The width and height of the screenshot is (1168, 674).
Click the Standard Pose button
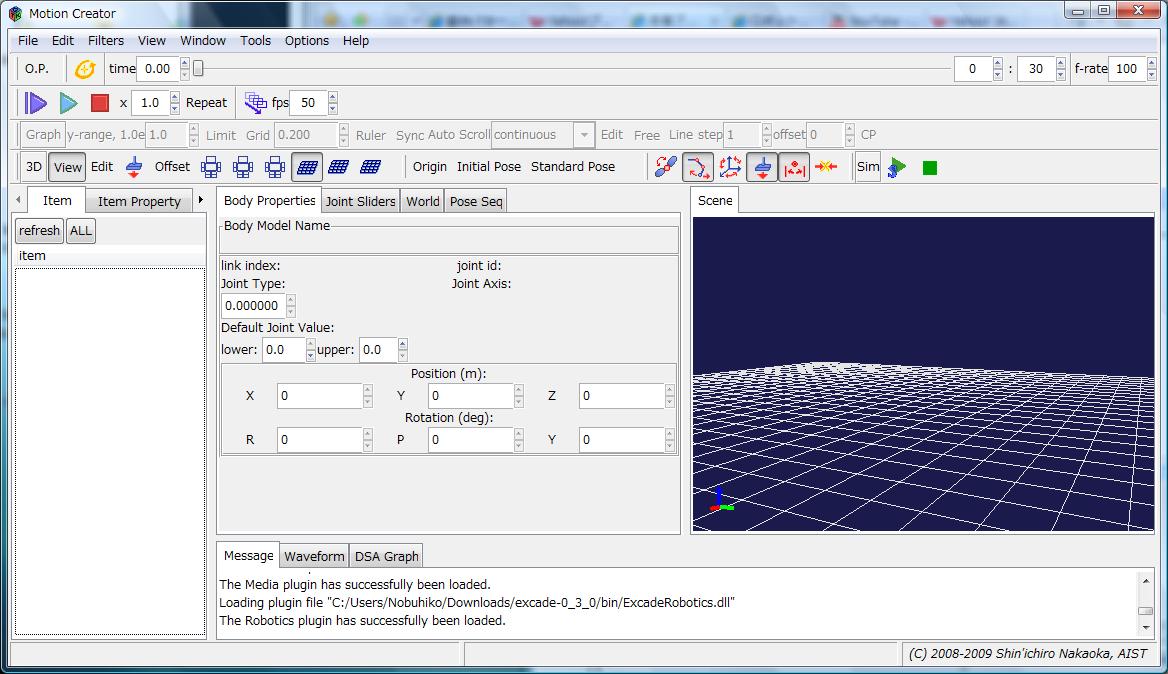[572, 167]
